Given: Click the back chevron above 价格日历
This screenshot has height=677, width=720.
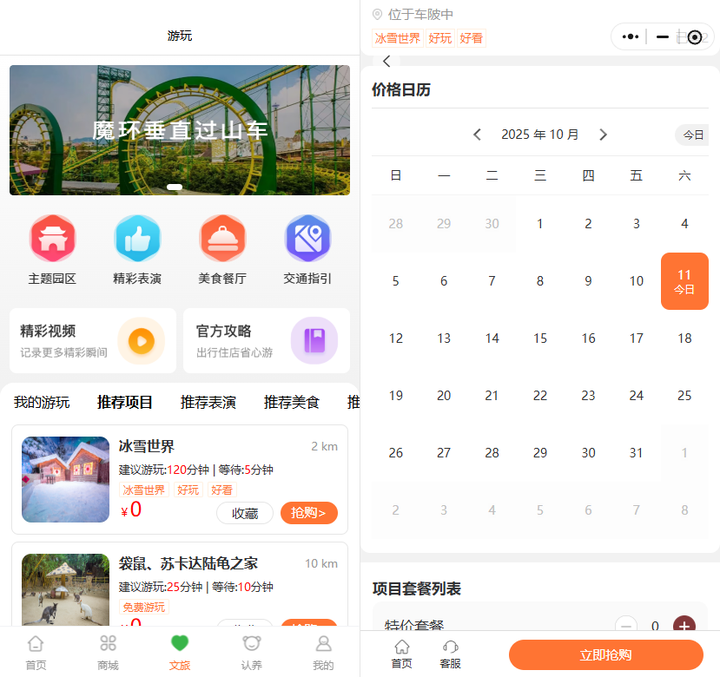Looking at the screenshot, I should 387,62.
